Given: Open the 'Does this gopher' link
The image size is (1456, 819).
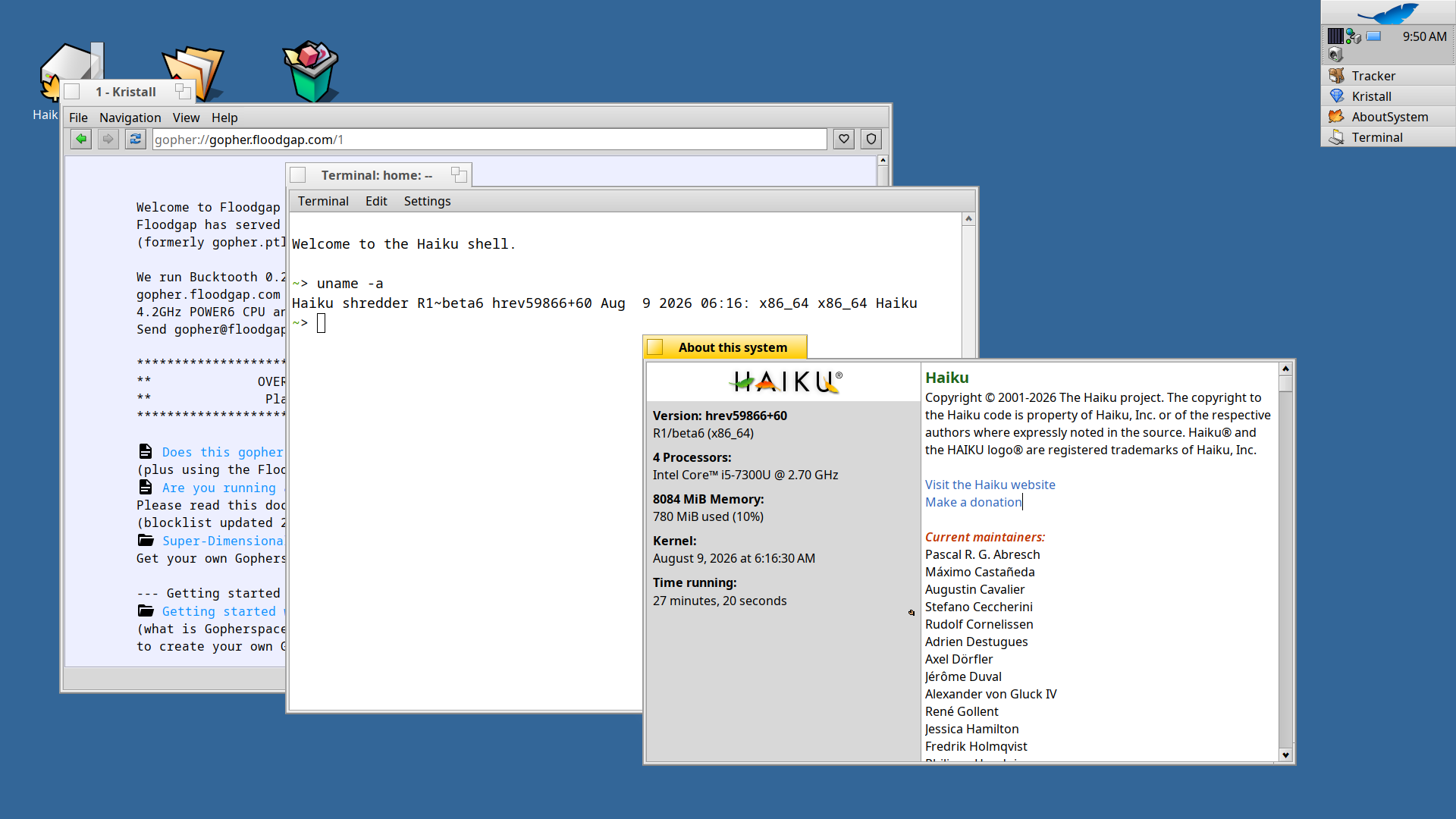Looking at the screenshot, I should coord(222,452).
